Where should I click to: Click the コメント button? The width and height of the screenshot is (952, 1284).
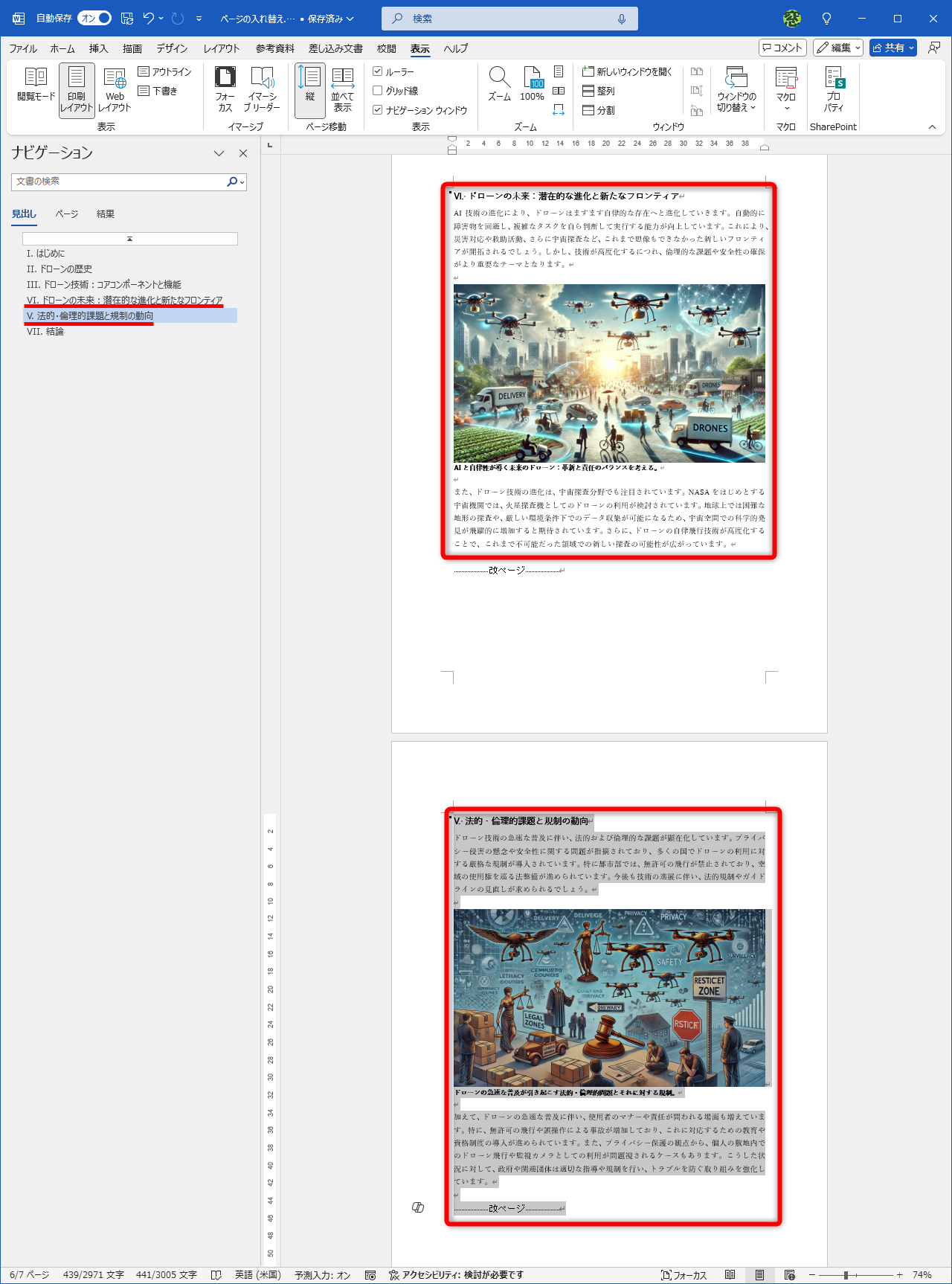point(782,48)
